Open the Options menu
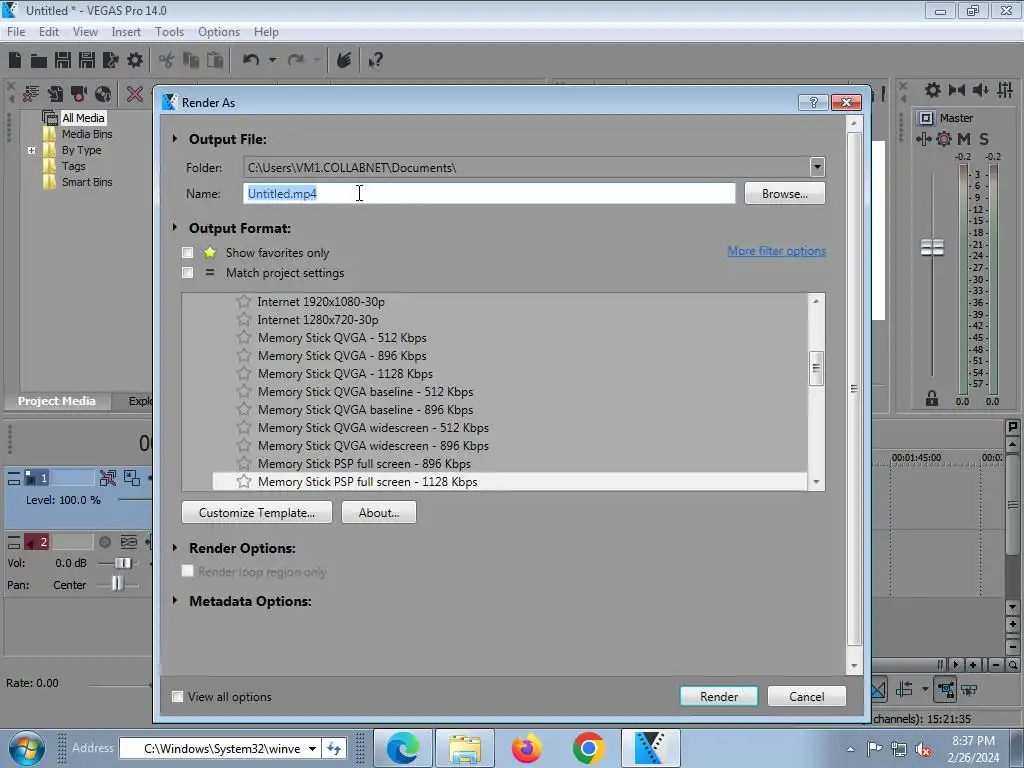 [219, 31]
